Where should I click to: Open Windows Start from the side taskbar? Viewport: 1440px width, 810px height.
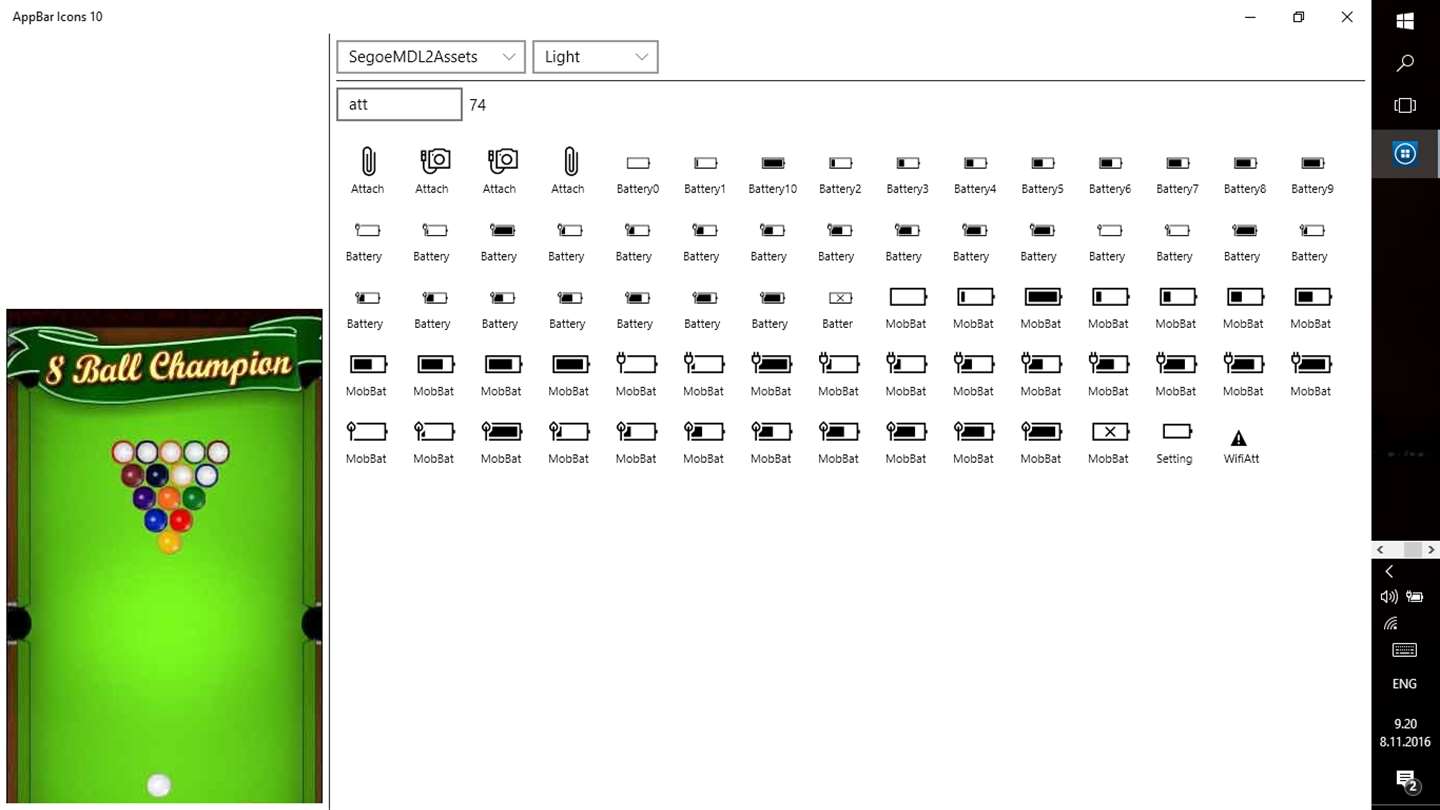[x=1405, y=20]
